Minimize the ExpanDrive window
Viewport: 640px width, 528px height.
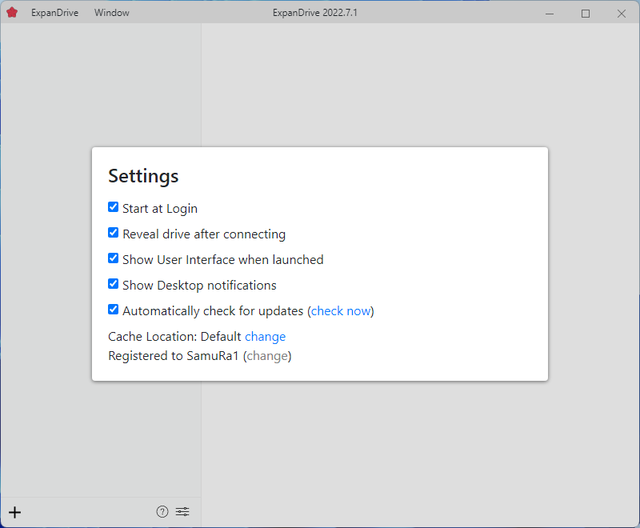pos(550,13)
